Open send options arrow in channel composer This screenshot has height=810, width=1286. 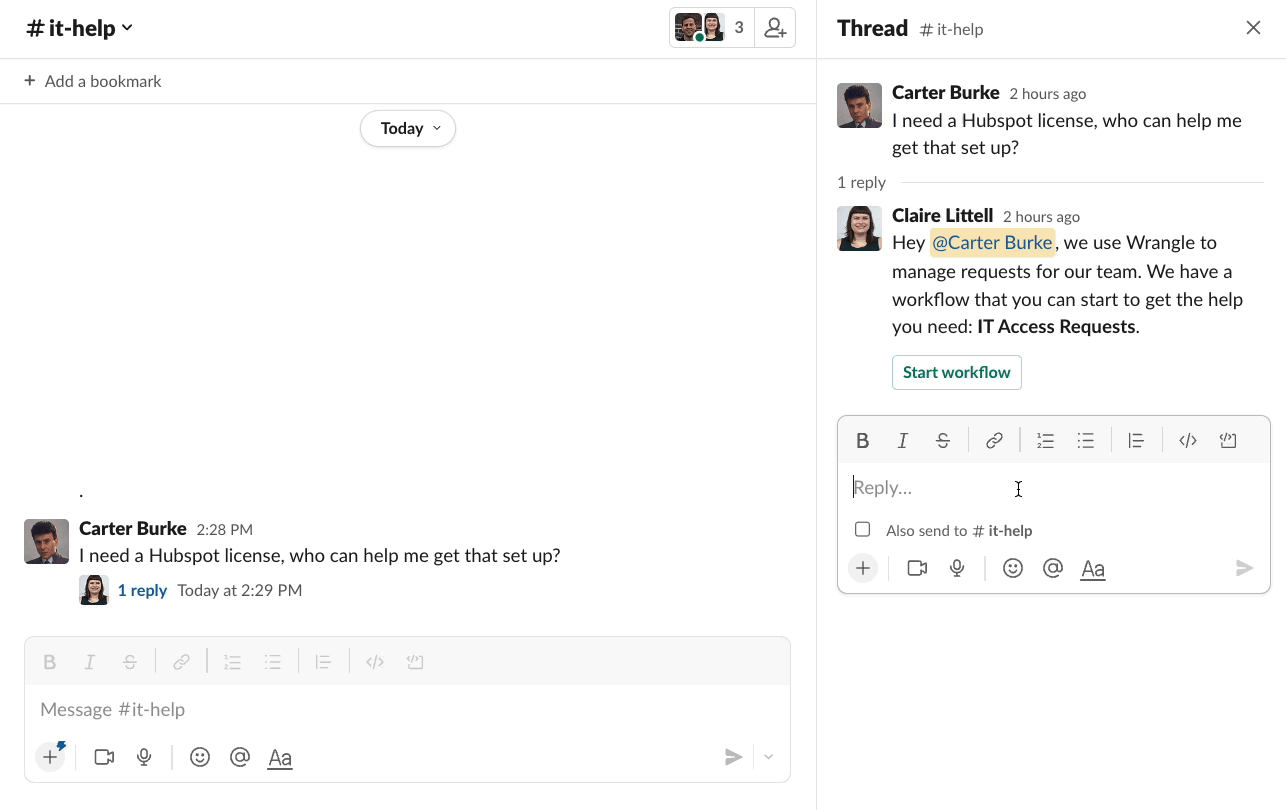[768, 758]
